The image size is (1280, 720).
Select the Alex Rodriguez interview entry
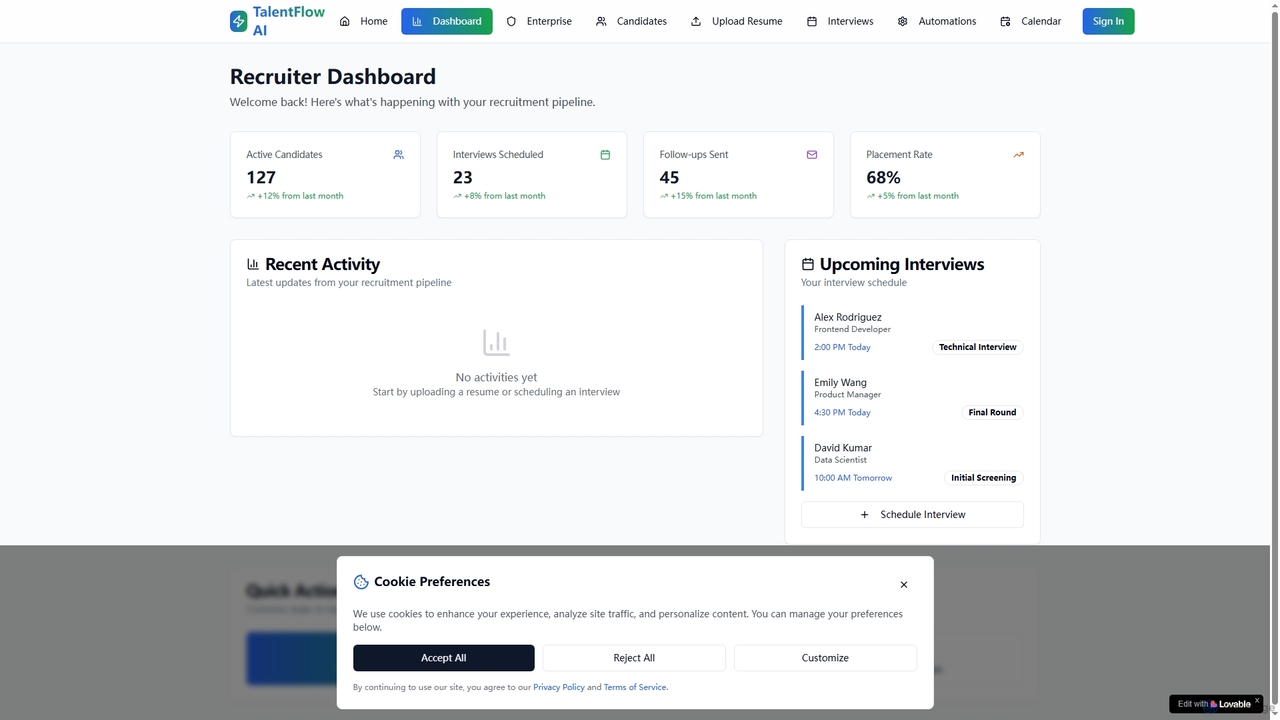(x=913, y=332)
